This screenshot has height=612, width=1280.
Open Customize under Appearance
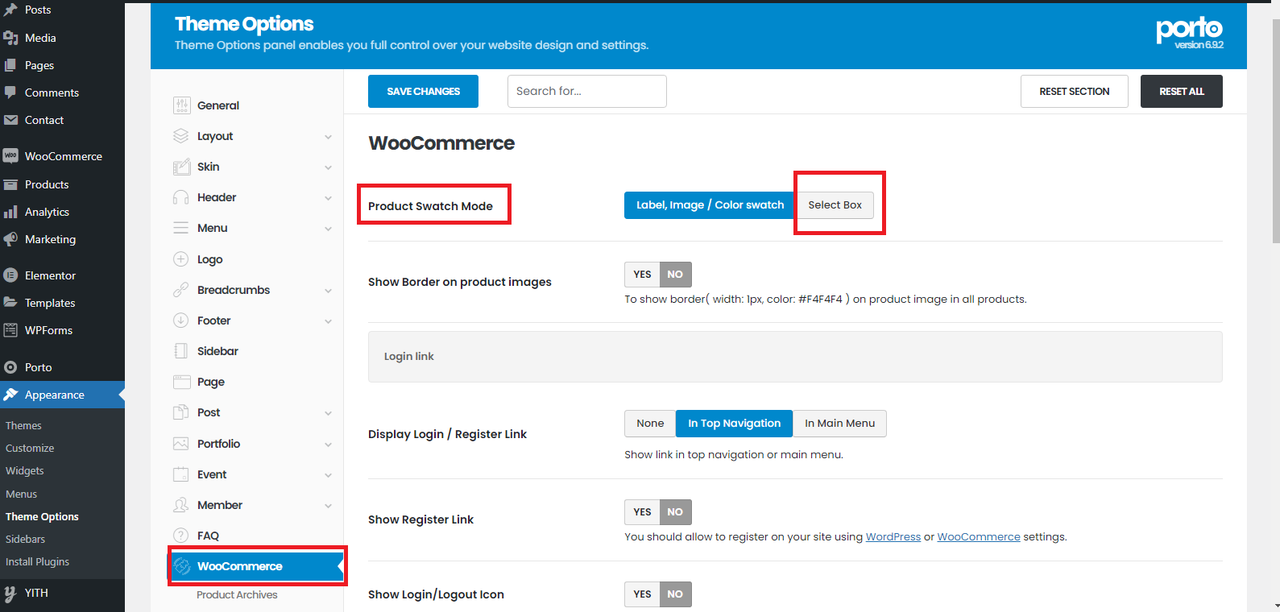click(30, 448)
